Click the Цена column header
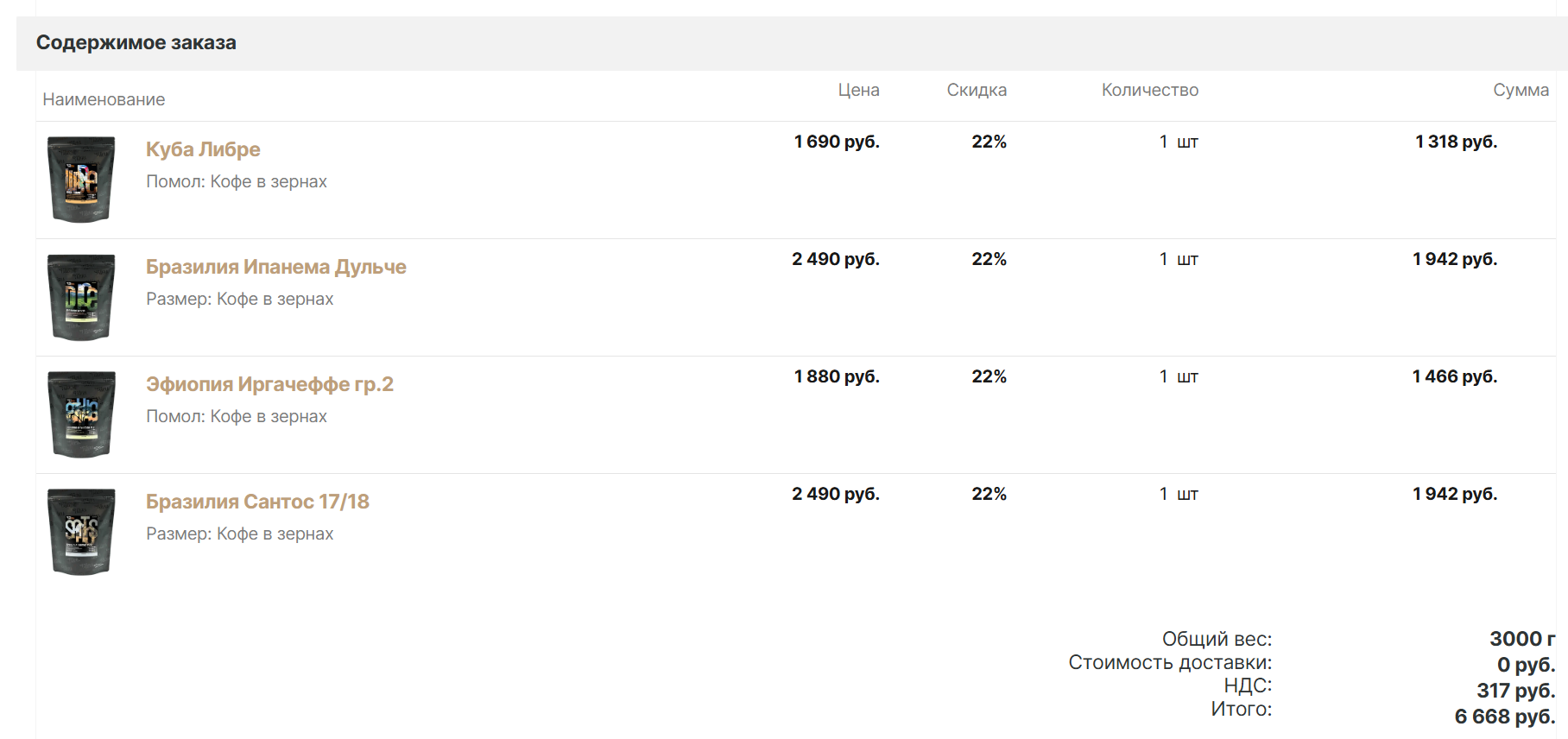 click(x=858, y=90)
